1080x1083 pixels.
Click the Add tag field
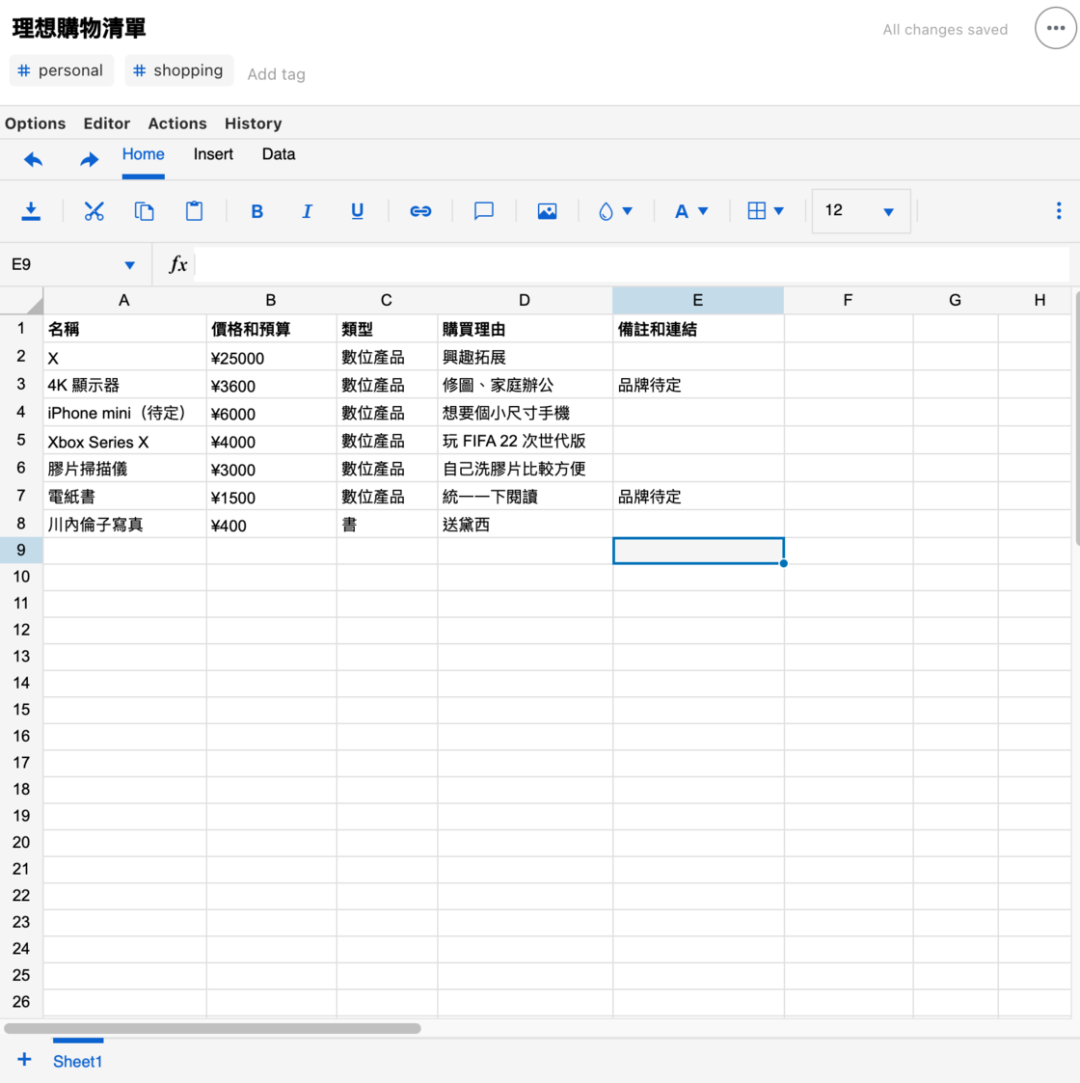point(276,74)
